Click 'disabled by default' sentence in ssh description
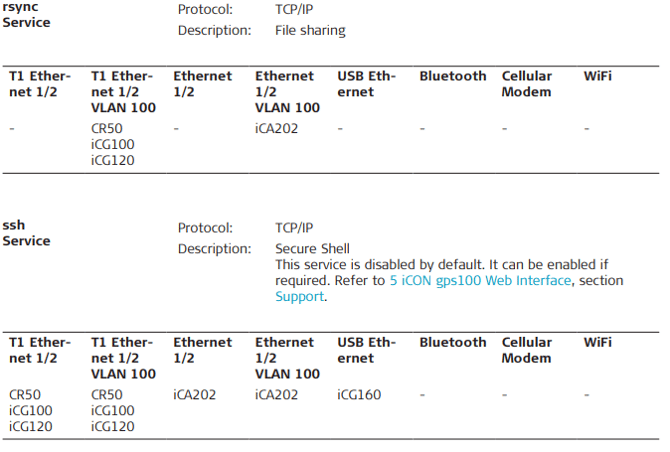 point(441,265)
